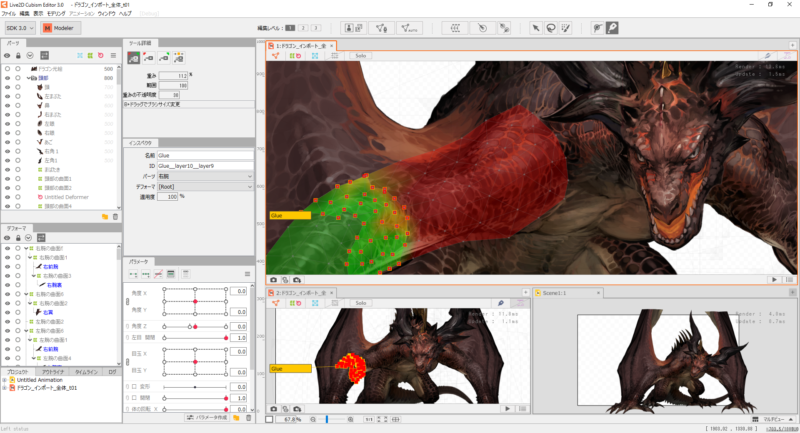This screenshot has height=433, width=800.
Task: Adjust the zoom slider in the status bar
Action: coord(331,419)
